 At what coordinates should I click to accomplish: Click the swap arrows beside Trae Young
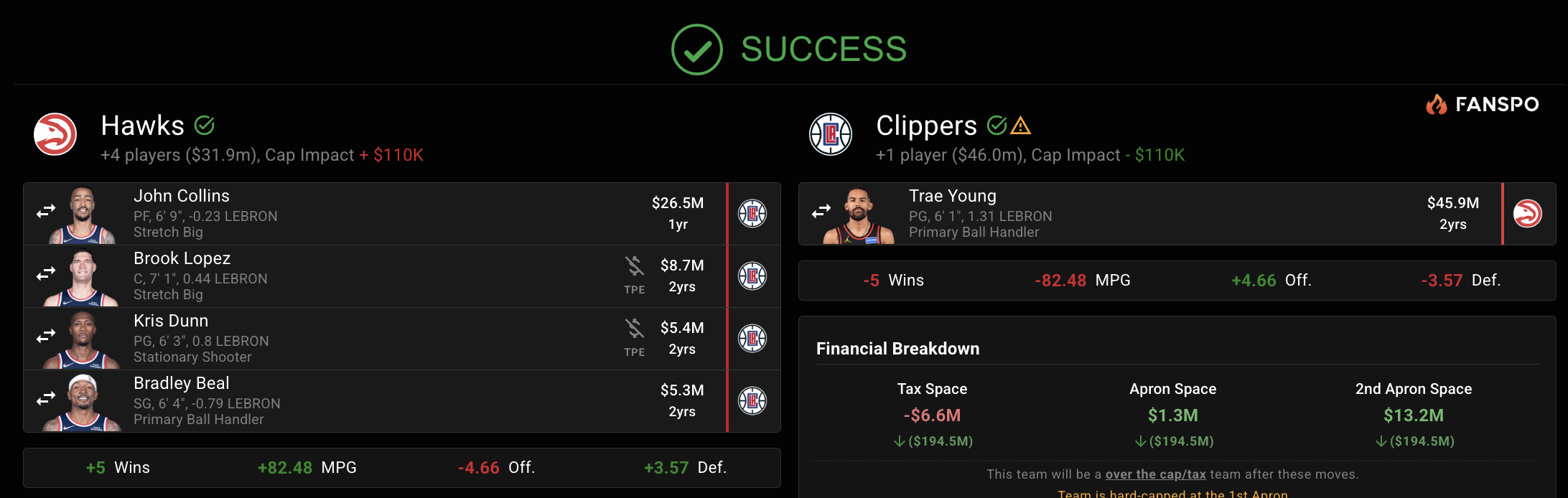(x=821, y=211)
